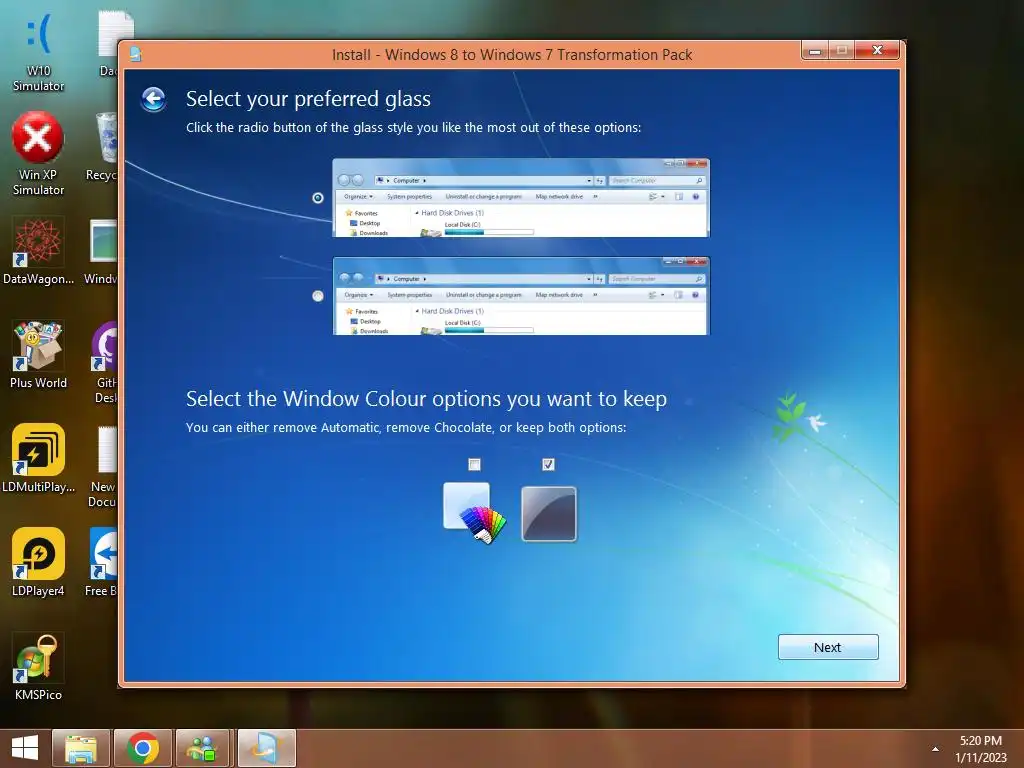Open the people app in taskbar
Image resolution: width=1024 pixels, height=768 pixels.
click(203, 748)
